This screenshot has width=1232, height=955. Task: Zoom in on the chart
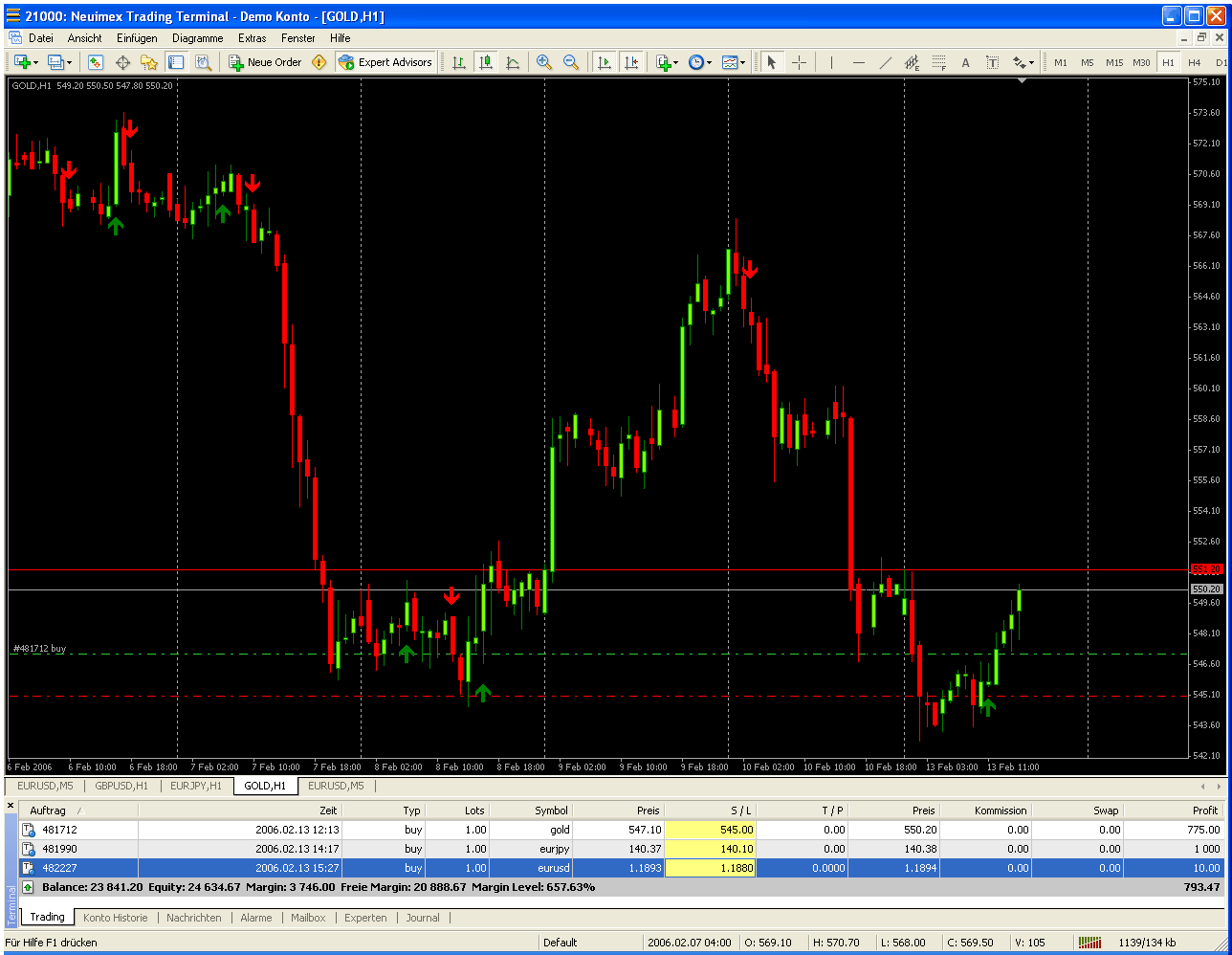click(544, 62)
